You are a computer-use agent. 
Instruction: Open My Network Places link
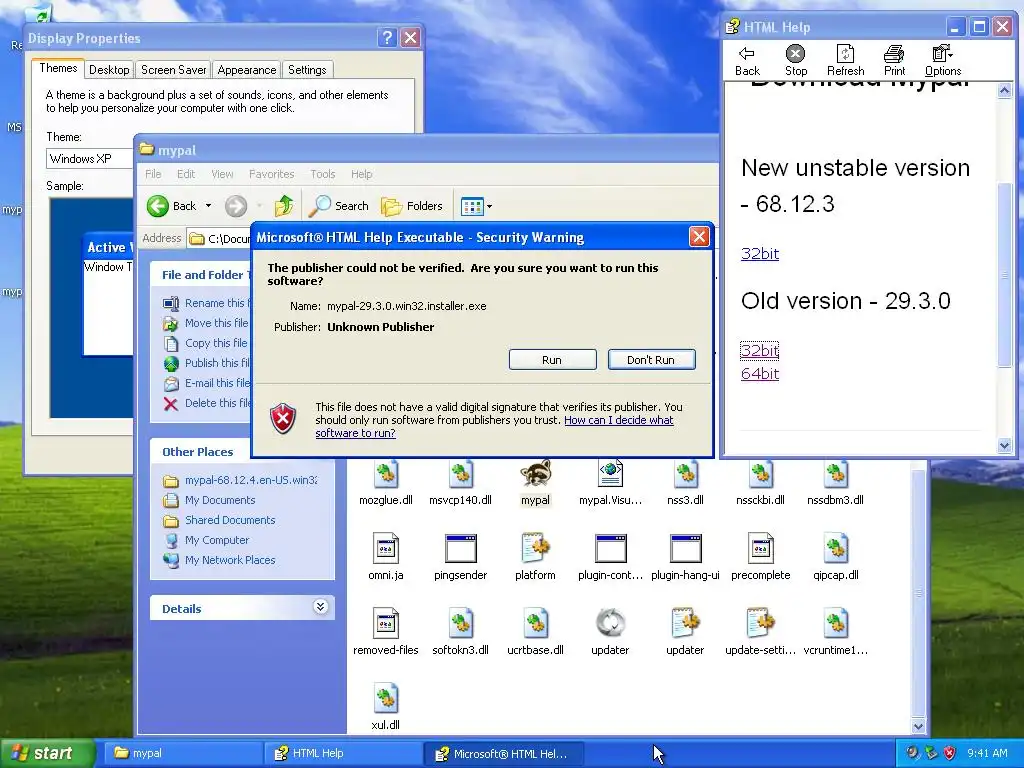pyautogui.click(x=229, y=560)
